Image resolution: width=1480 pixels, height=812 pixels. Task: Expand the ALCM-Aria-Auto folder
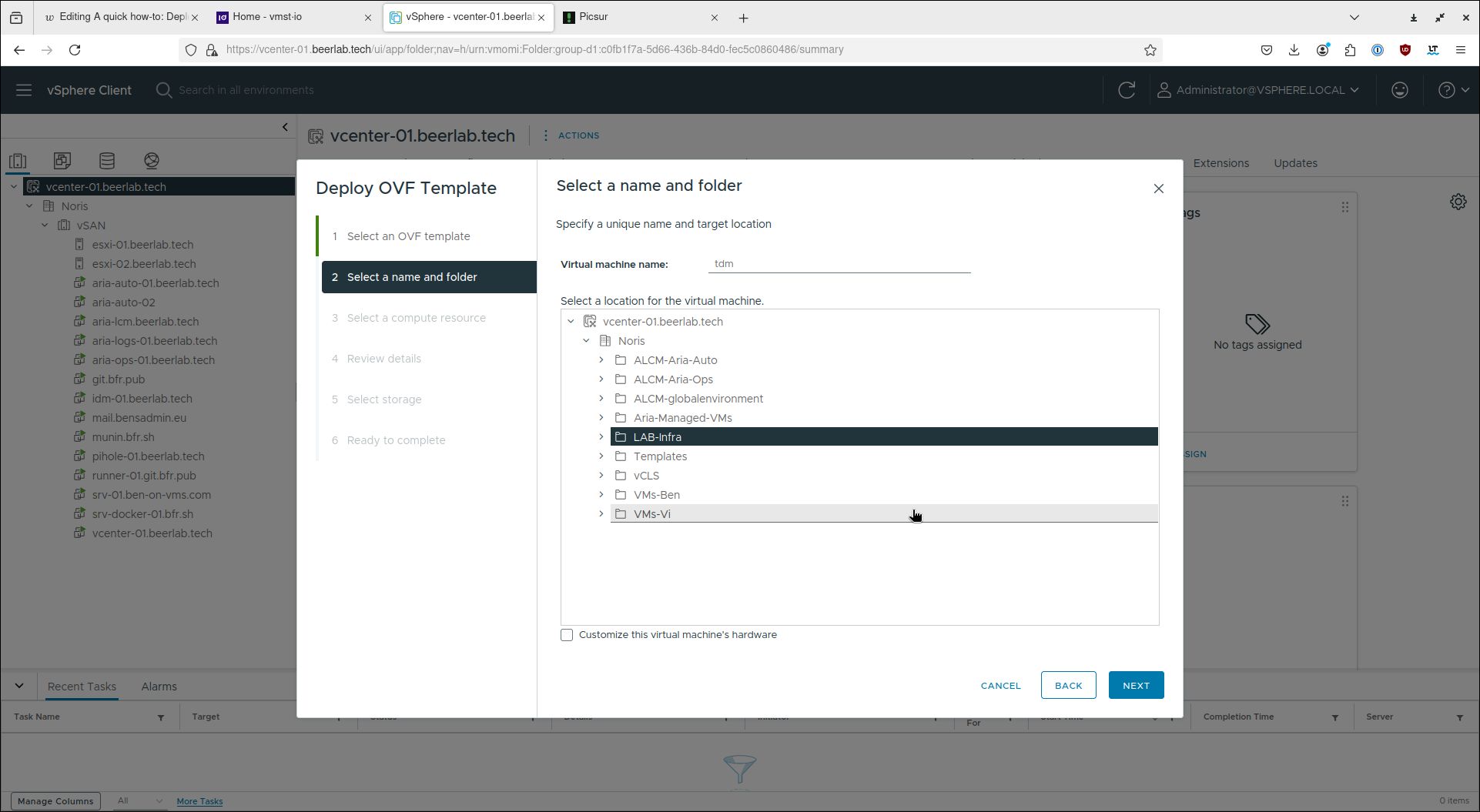click(x=601, y=360)
